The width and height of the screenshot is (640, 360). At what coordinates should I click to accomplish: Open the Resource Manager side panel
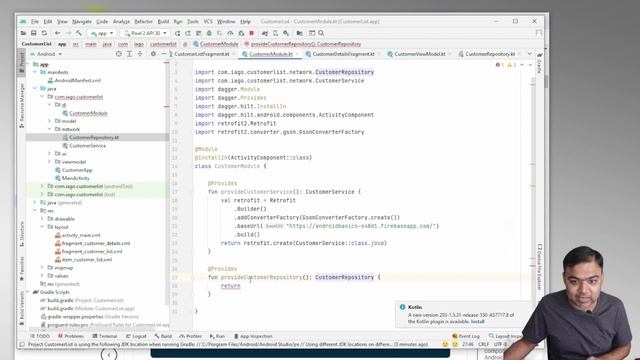point(22,105)
